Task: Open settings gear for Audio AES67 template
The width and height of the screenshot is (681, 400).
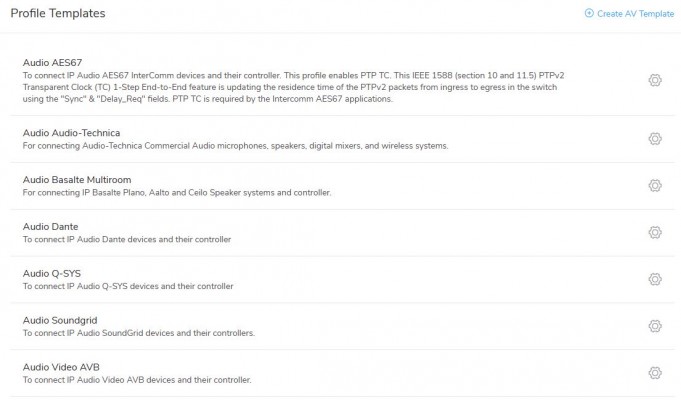Action: [655, 80]
